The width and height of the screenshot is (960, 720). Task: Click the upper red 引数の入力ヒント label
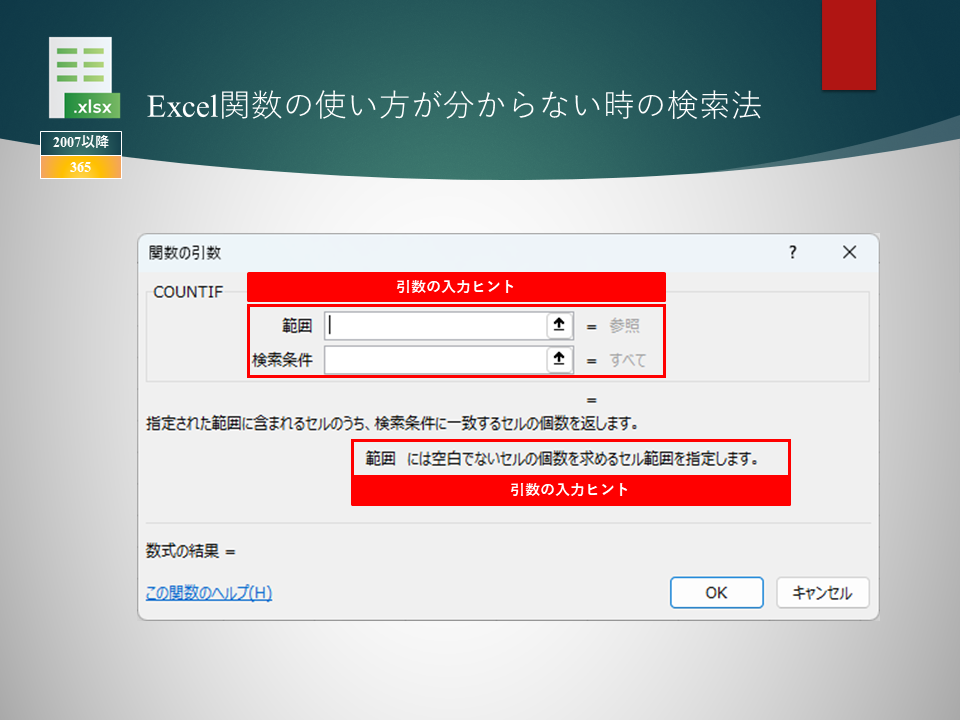pos(456,287)
